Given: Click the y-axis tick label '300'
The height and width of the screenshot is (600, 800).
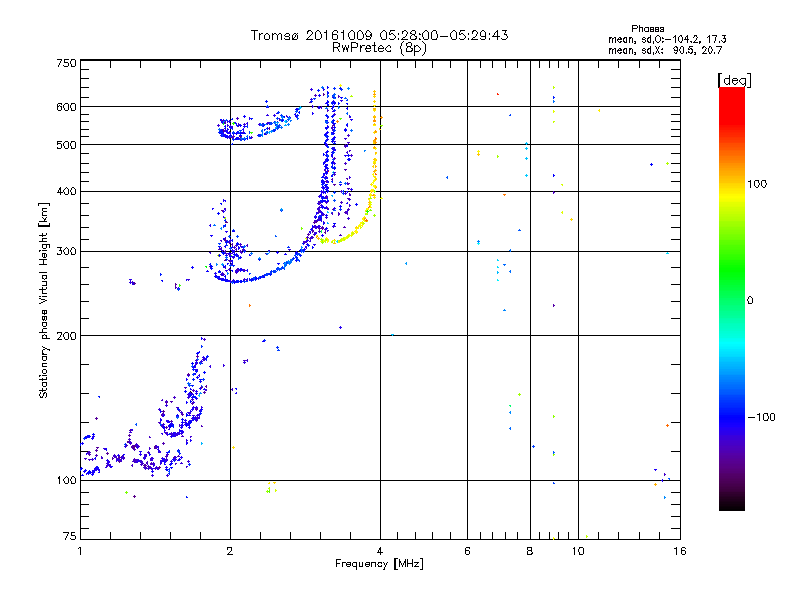Looking at the screenshot, I should coord(66,252).
